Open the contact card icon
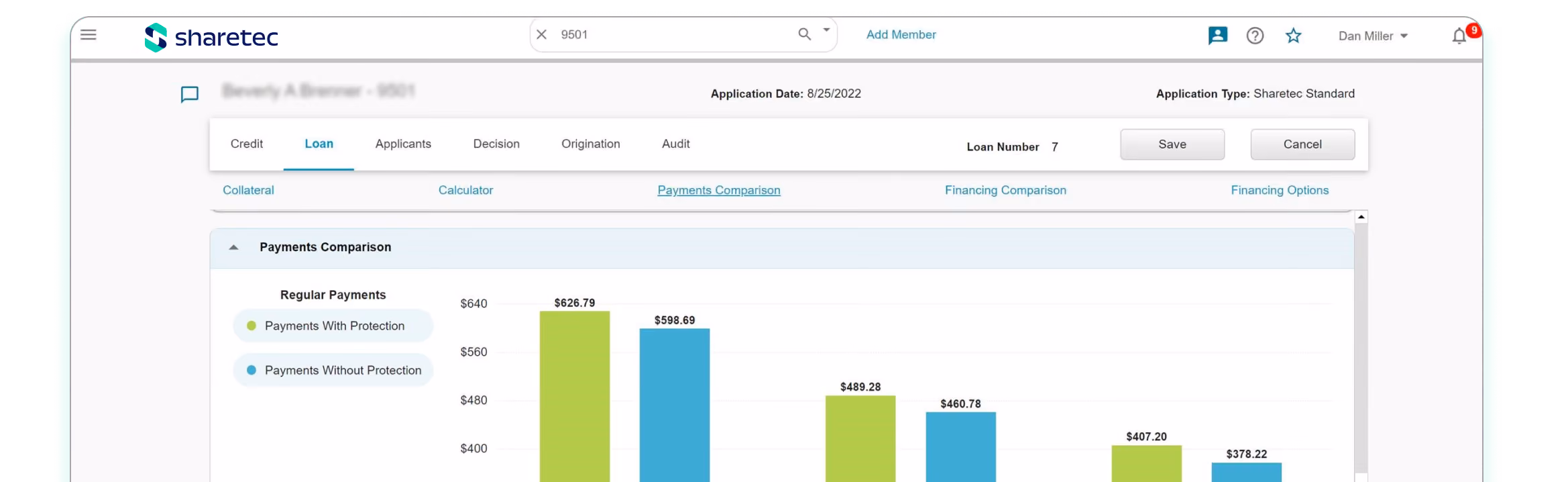 click(1218, 36)
